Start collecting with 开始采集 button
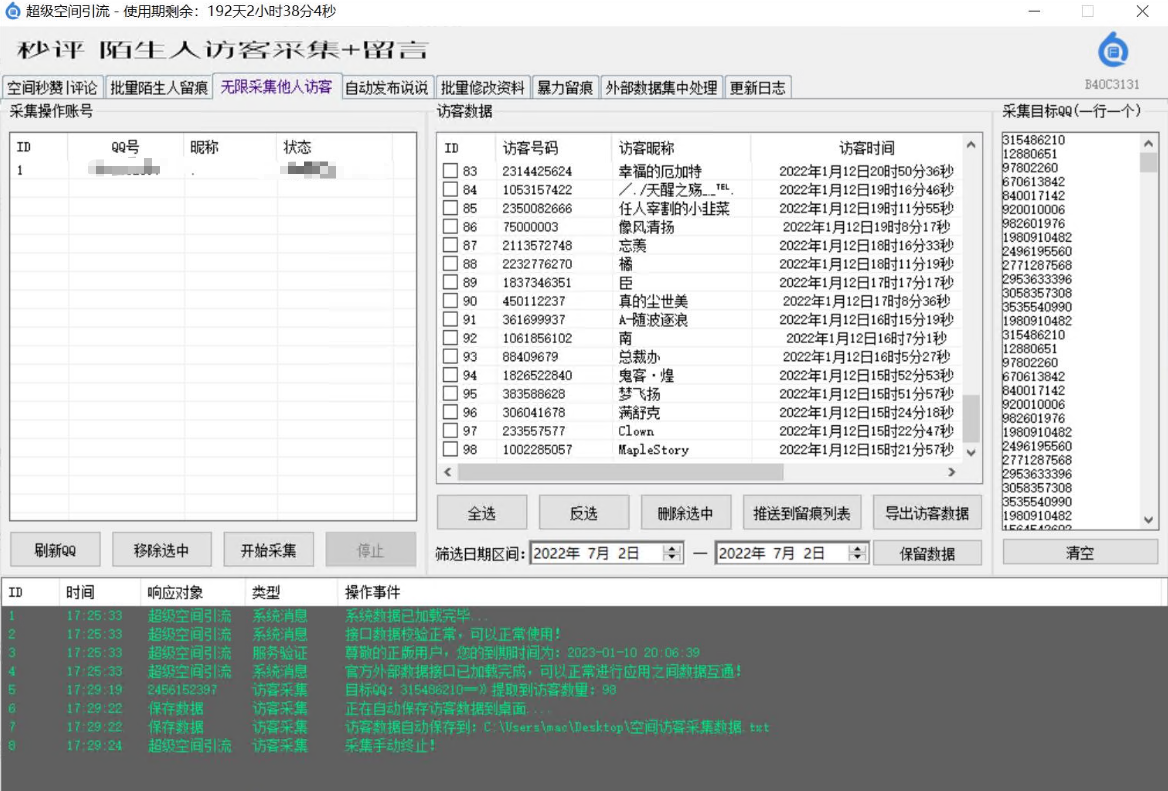 click(268, 550)
